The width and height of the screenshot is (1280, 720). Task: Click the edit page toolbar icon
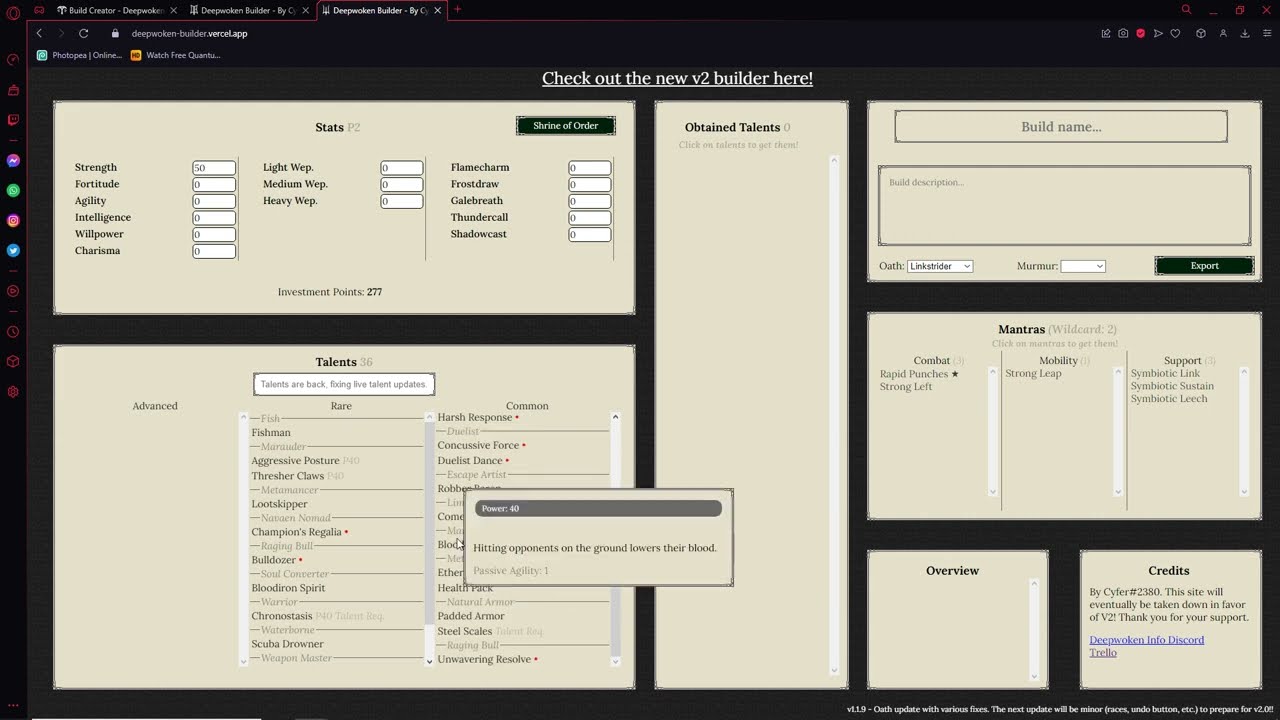(1105, 33)
